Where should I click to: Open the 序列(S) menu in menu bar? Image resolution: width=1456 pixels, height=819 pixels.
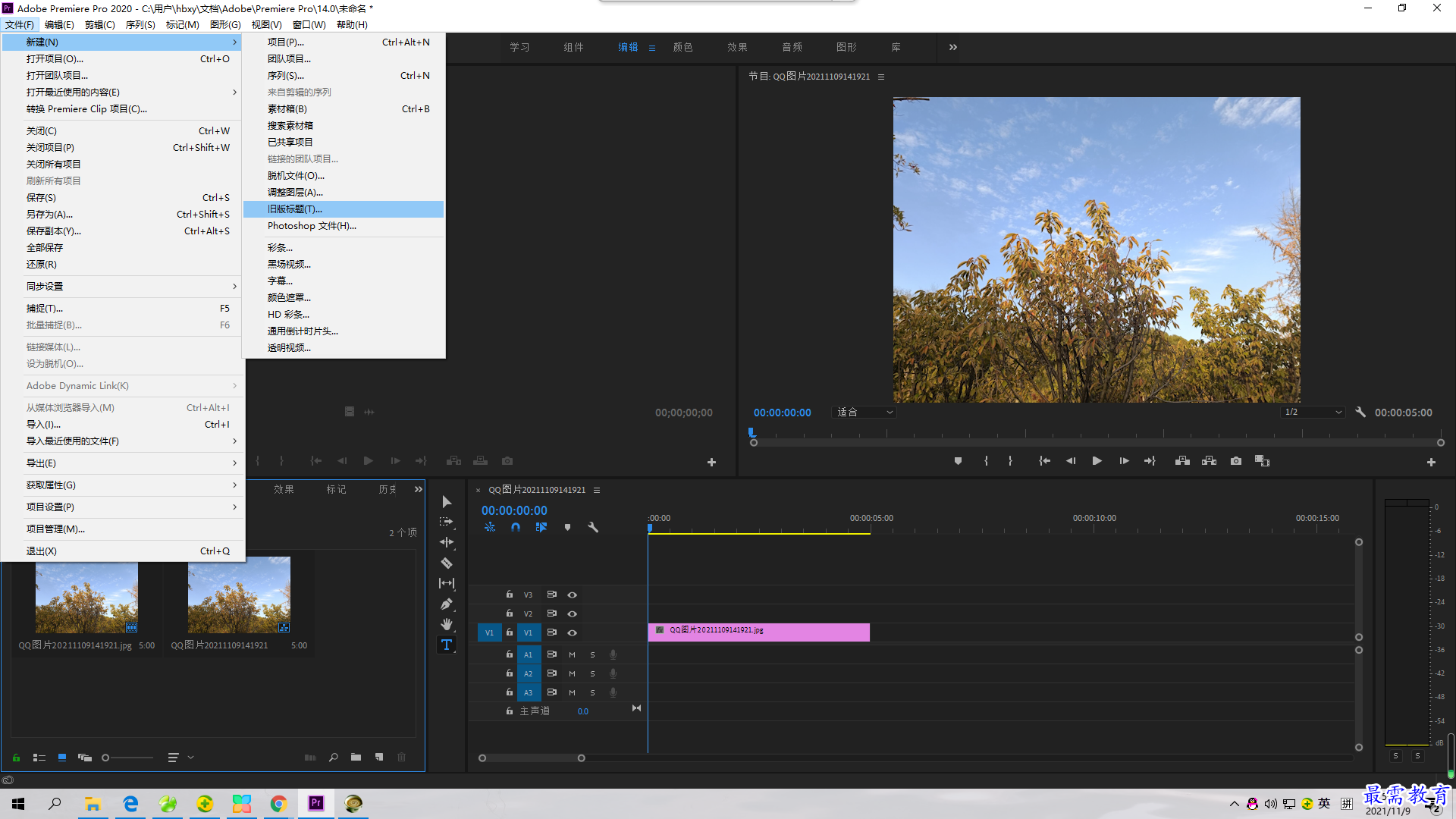click(x=140, y=24)
